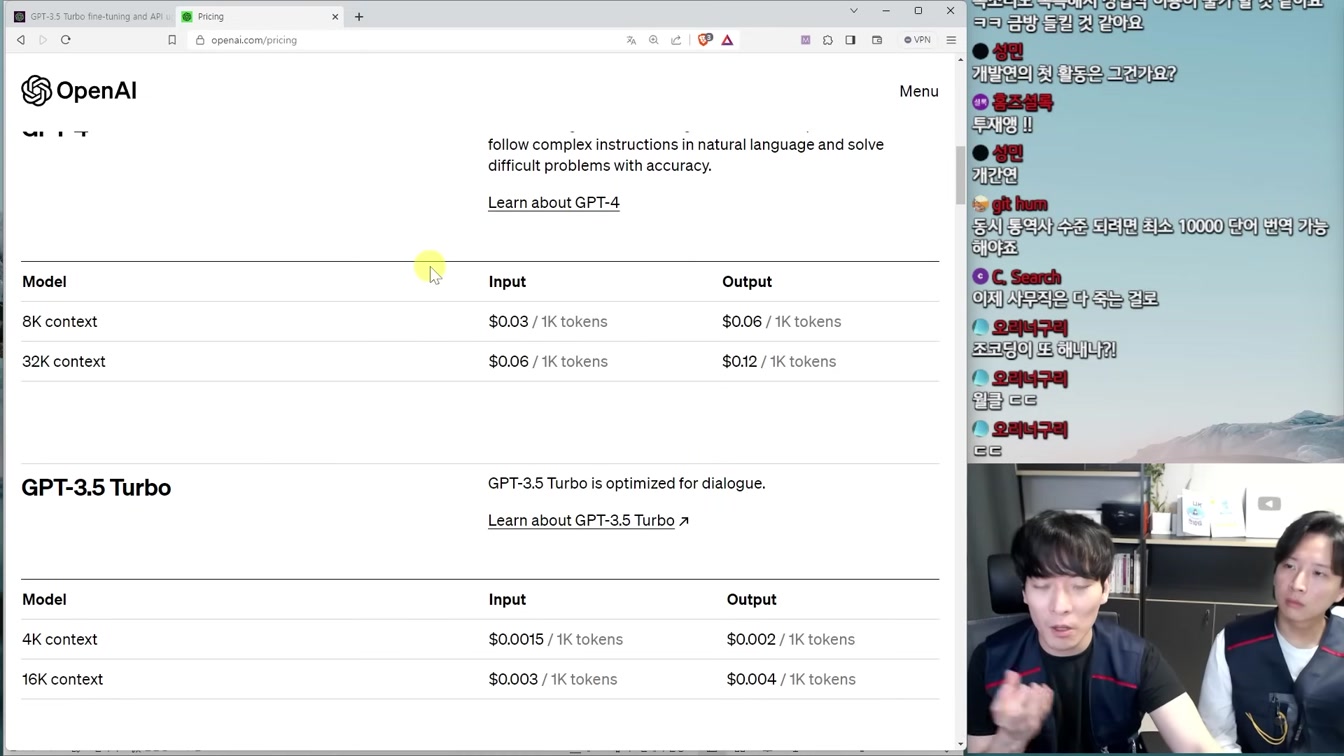Viewport: 1344px width, 756px height.
Task: Click the $0.03 / 1K tokens input price
Action: pos(548,322)
